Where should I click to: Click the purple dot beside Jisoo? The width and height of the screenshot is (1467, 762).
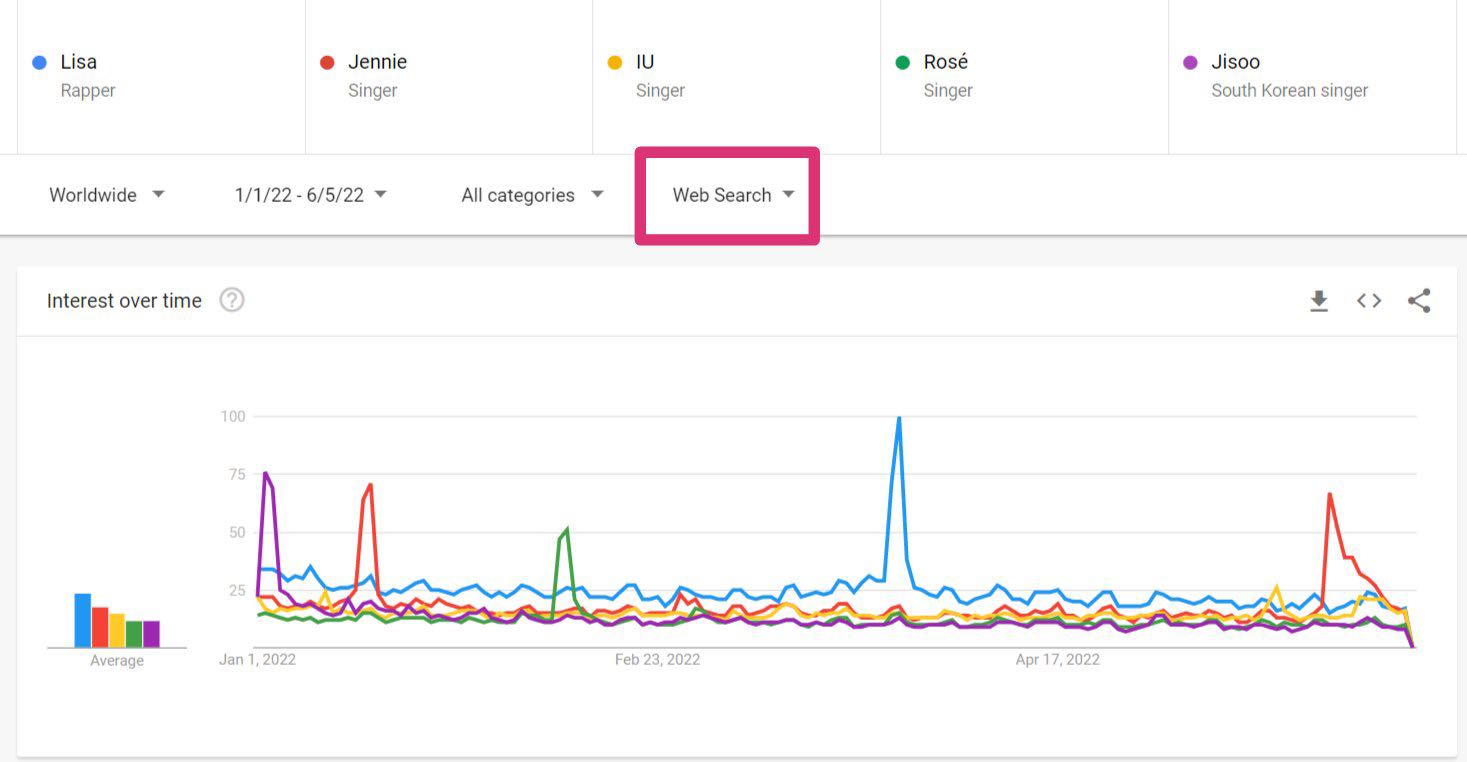coord(1190,62)
